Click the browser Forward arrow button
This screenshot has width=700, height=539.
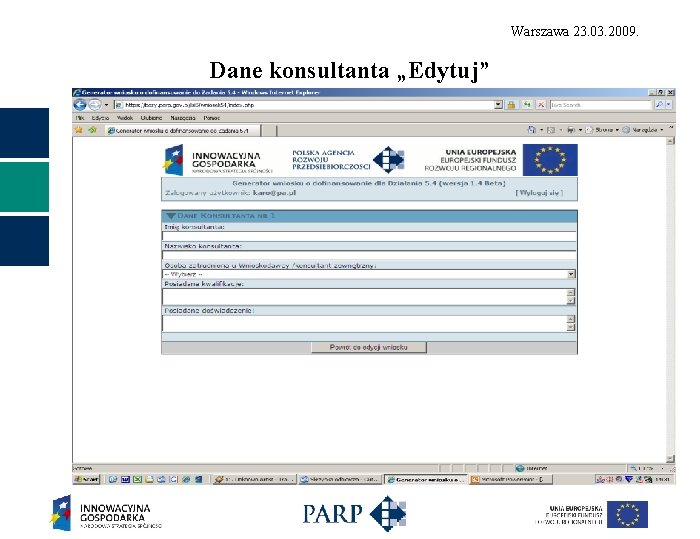point(95,105)
